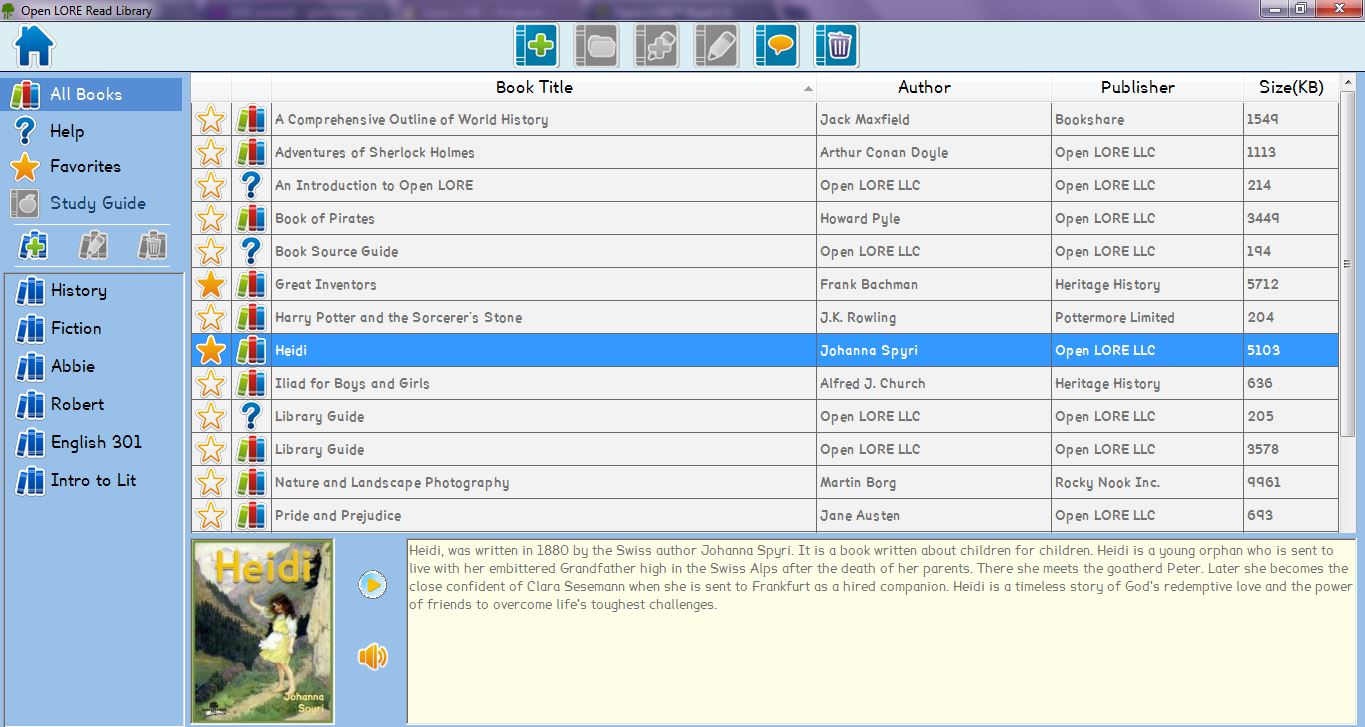Click the book with speech bubble icon
1365x727 pixels.
tap(776, 46)
